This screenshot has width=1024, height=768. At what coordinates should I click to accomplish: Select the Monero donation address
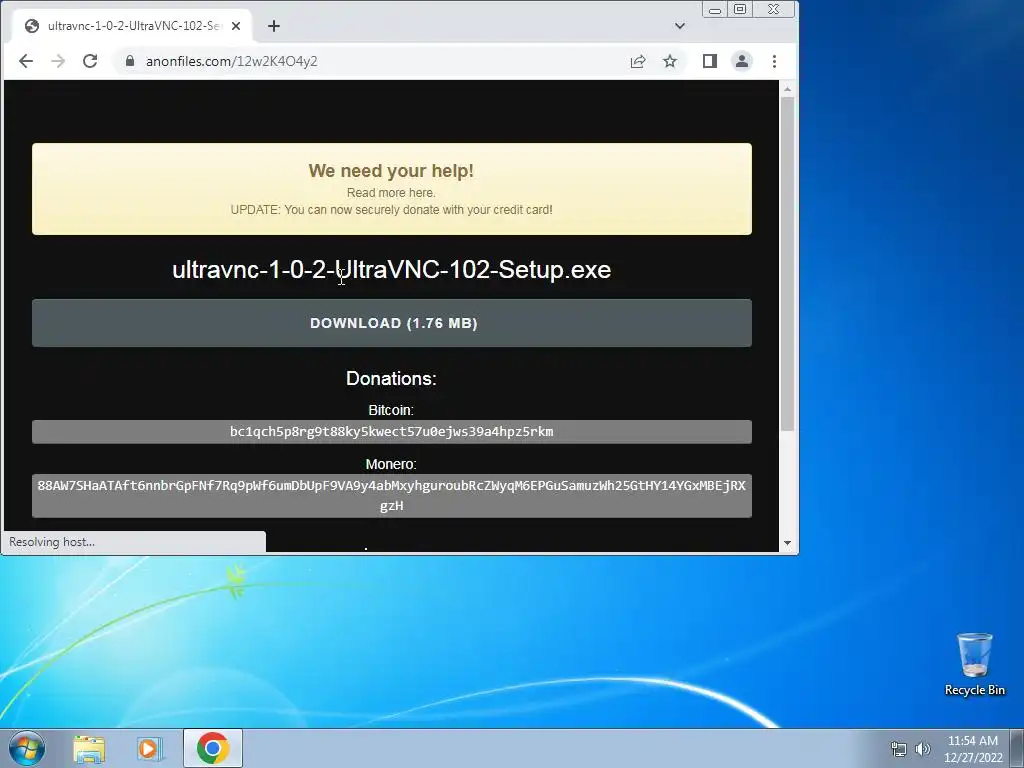click(392, 496)
